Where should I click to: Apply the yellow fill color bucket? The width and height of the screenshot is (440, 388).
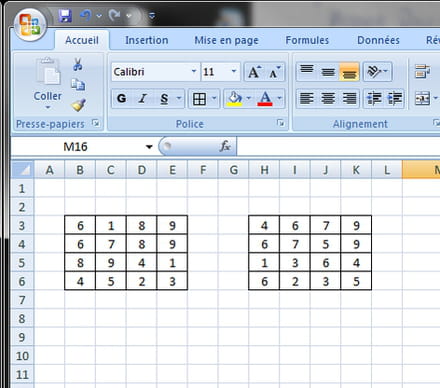coord(234,99)
